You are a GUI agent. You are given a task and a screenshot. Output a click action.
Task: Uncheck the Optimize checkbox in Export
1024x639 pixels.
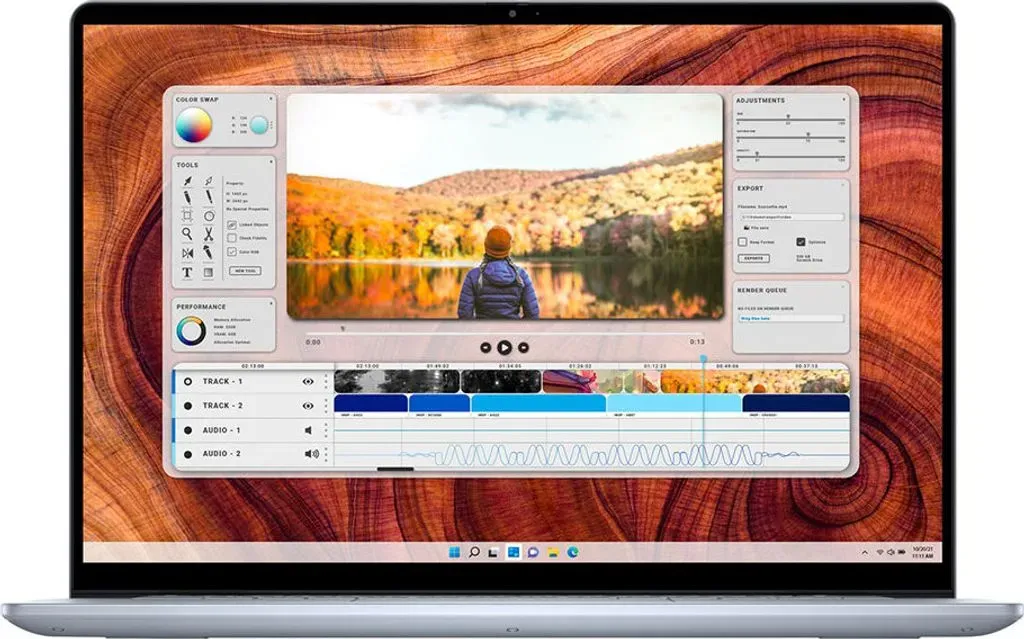pyautogui.click(x=801, y=242)
